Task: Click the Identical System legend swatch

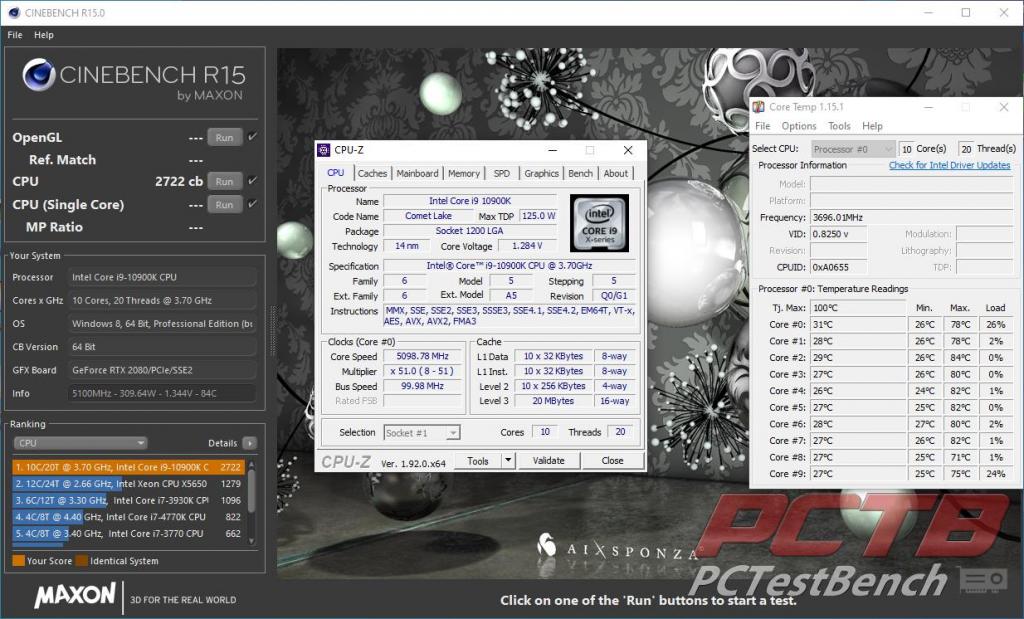Action: point(82,560)
